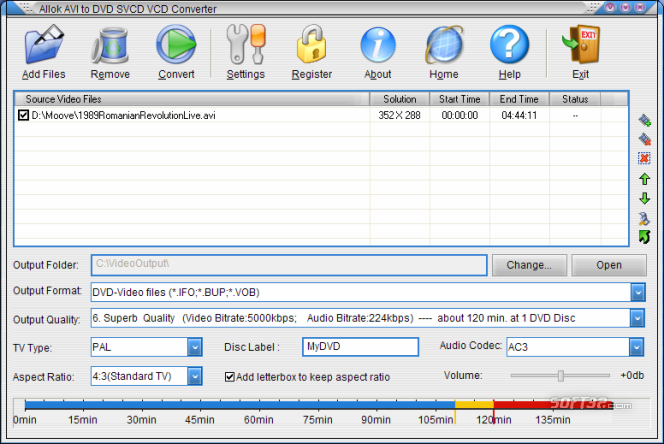Click the Source Video Files column header
This screenshot has height=444, width=664.
click(192, 99)
